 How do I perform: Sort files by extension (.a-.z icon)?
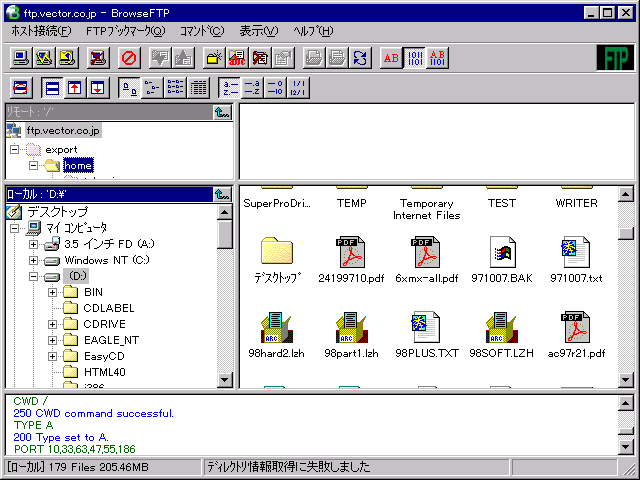253,88
